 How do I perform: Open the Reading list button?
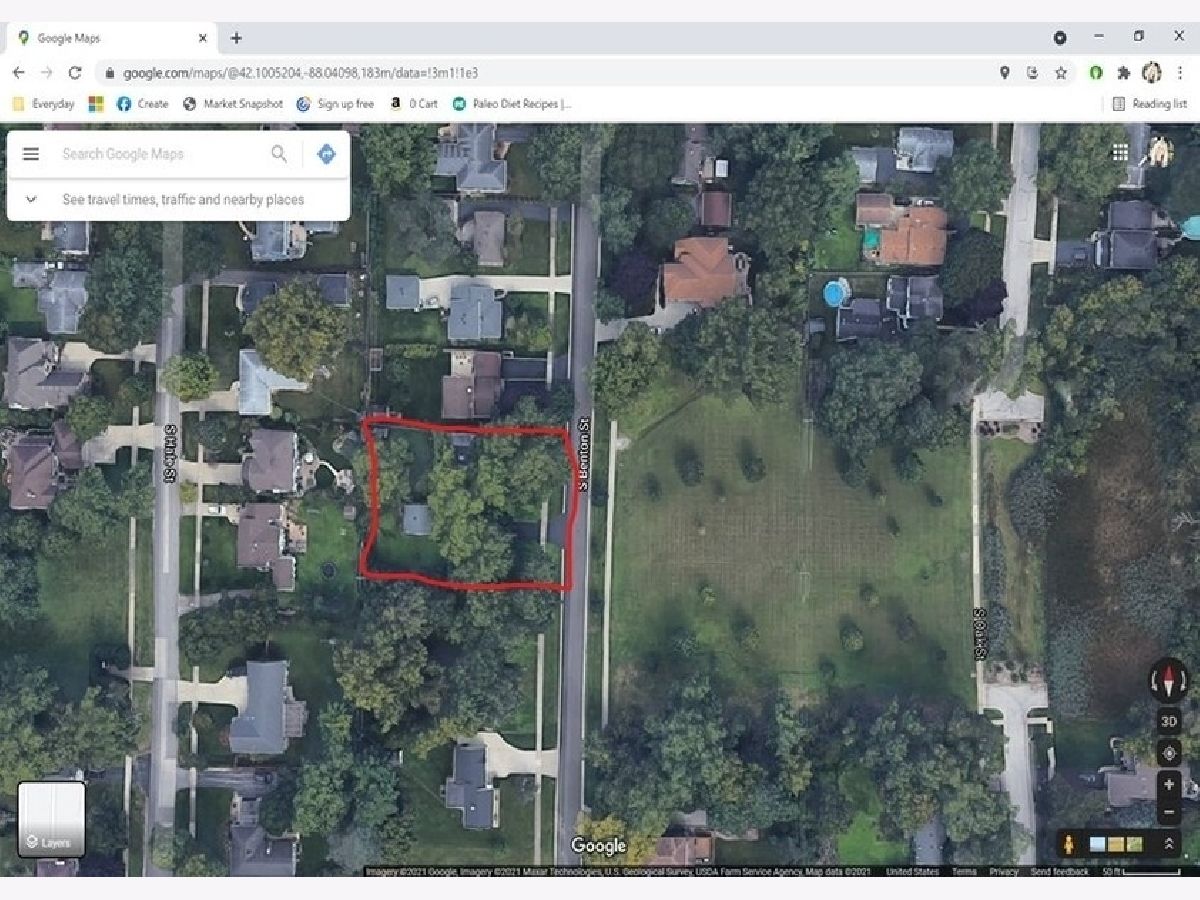click(x=1150, y=104)
